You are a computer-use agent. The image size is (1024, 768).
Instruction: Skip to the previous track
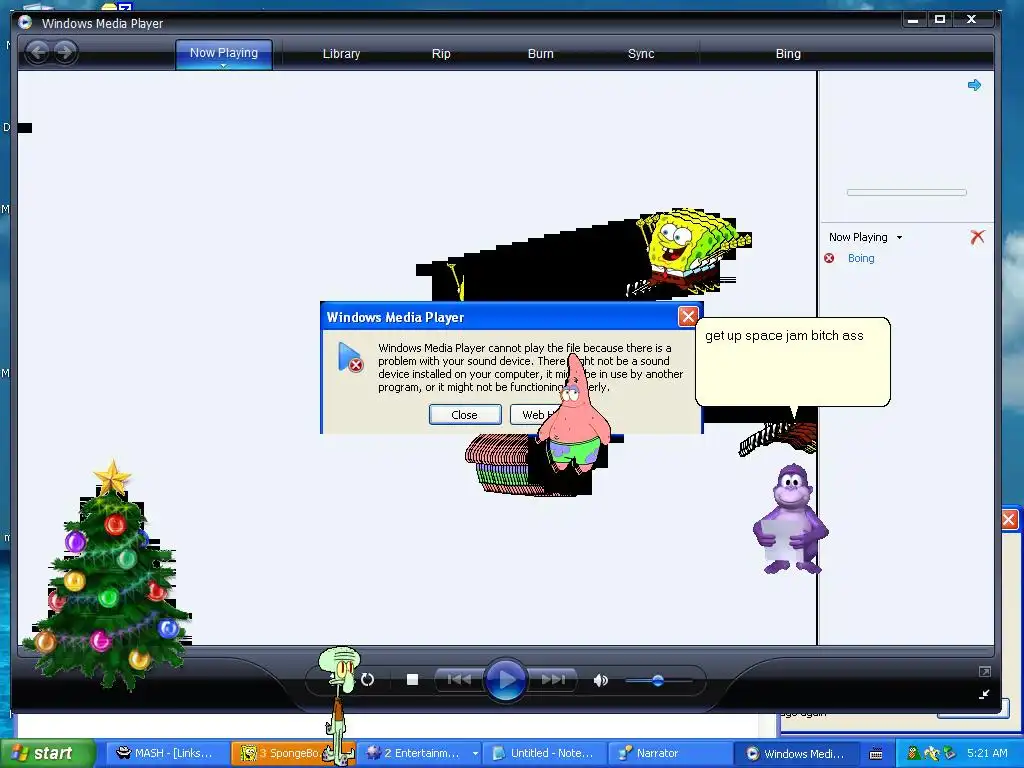[458, 680]
